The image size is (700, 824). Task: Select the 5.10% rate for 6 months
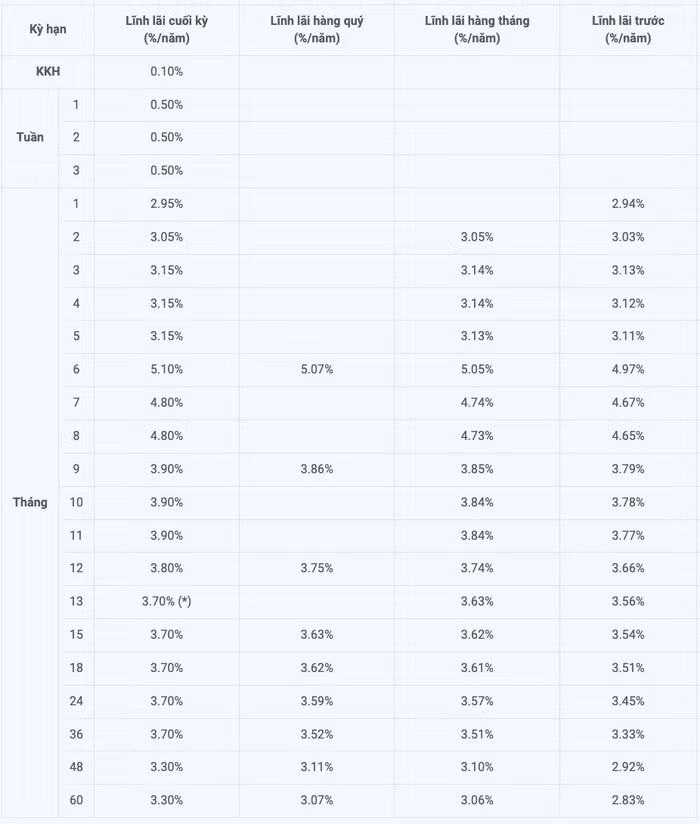pyautogui.click(x=166, y=369)
